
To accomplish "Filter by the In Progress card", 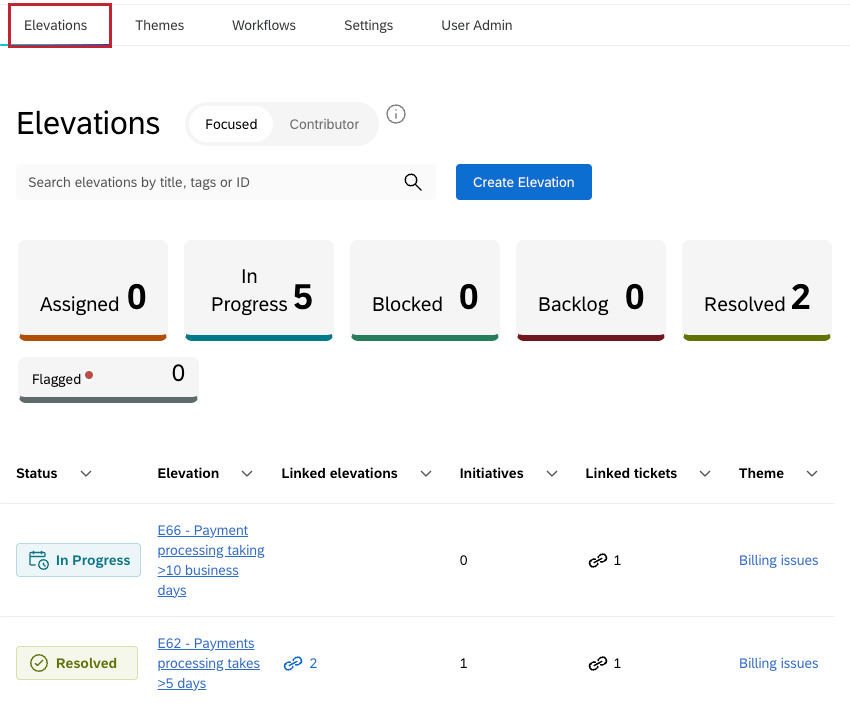I will point(258,290).
